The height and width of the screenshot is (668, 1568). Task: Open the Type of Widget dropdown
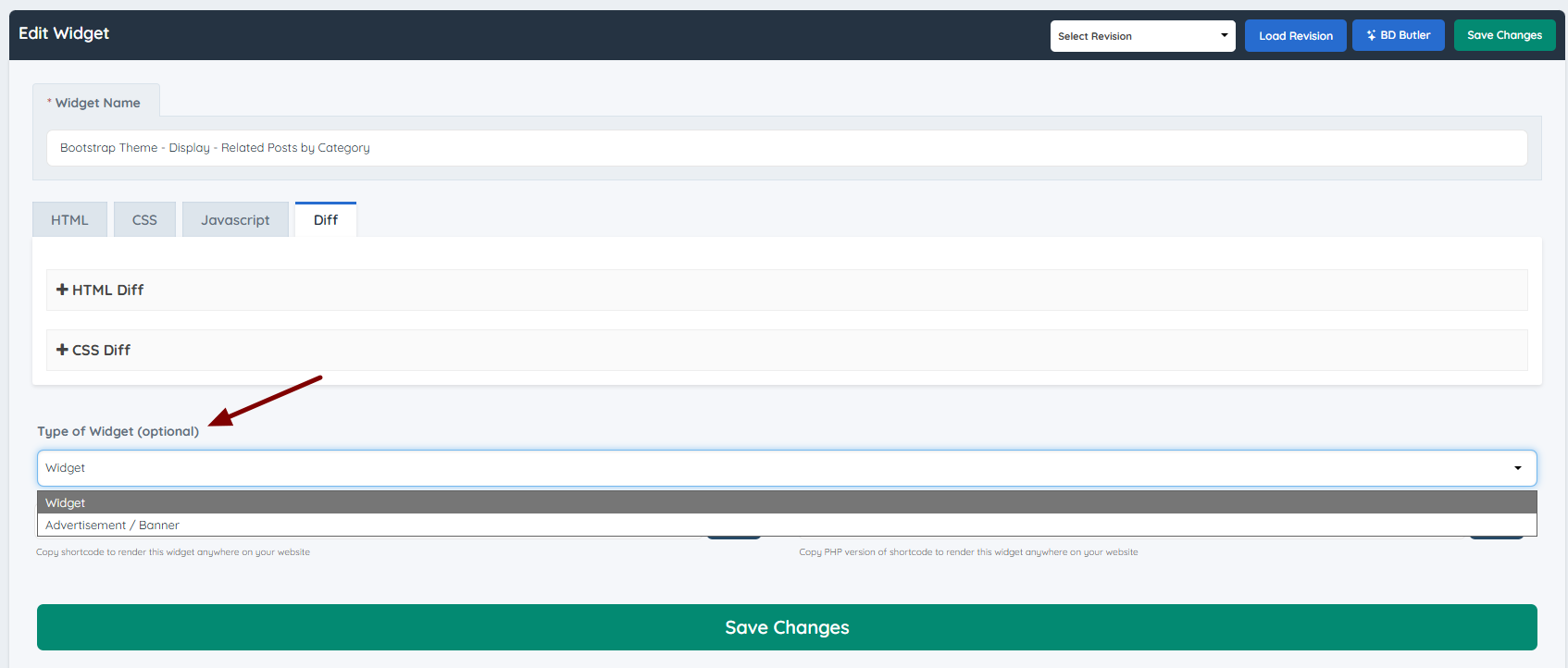click(787, 468)
